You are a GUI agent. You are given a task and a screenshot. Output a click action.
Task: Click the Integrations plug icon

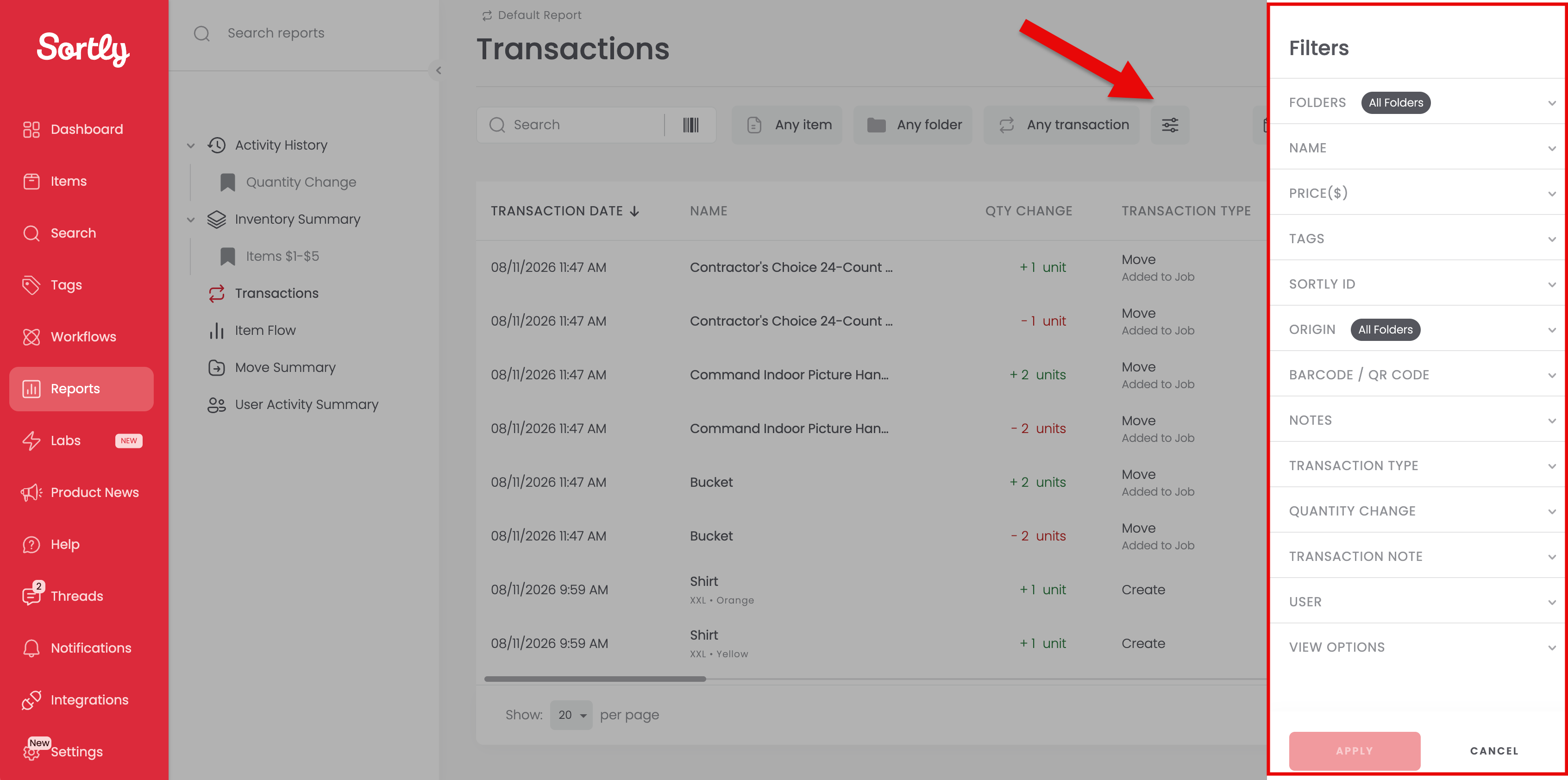click(31, 700)
